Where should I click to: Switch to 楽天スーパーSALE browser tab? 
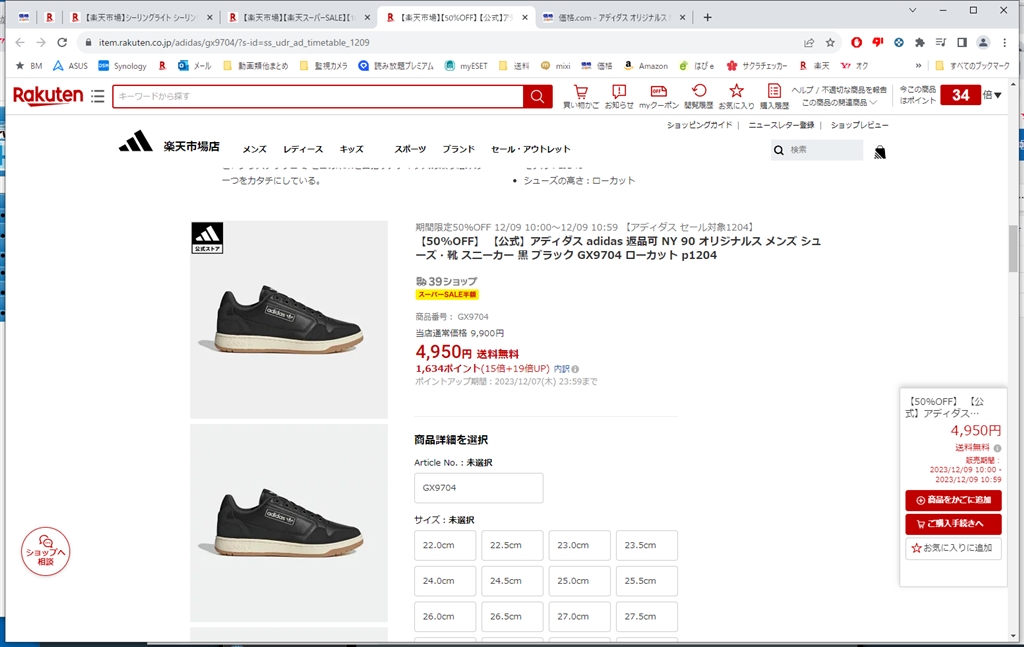[x=298, y=18]
